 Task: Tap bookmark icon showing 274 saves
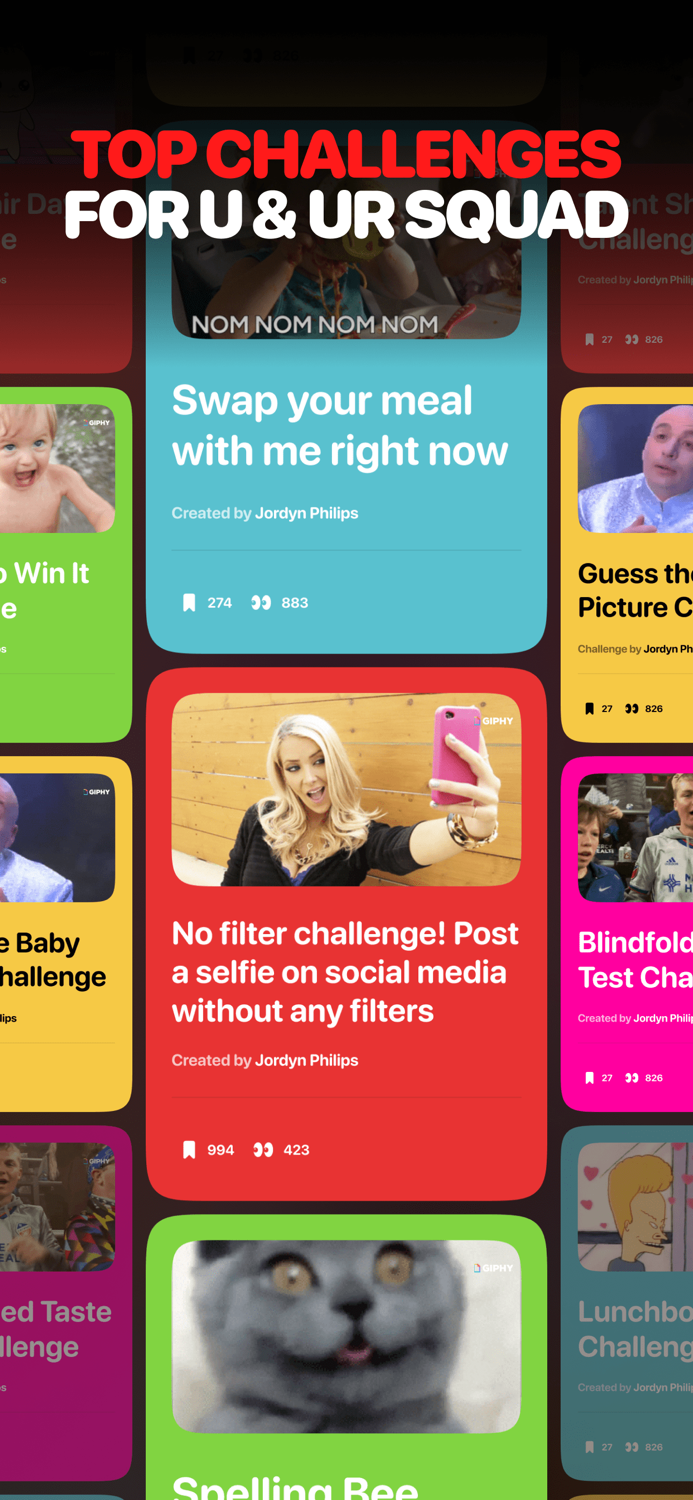(x=189, y=603)
